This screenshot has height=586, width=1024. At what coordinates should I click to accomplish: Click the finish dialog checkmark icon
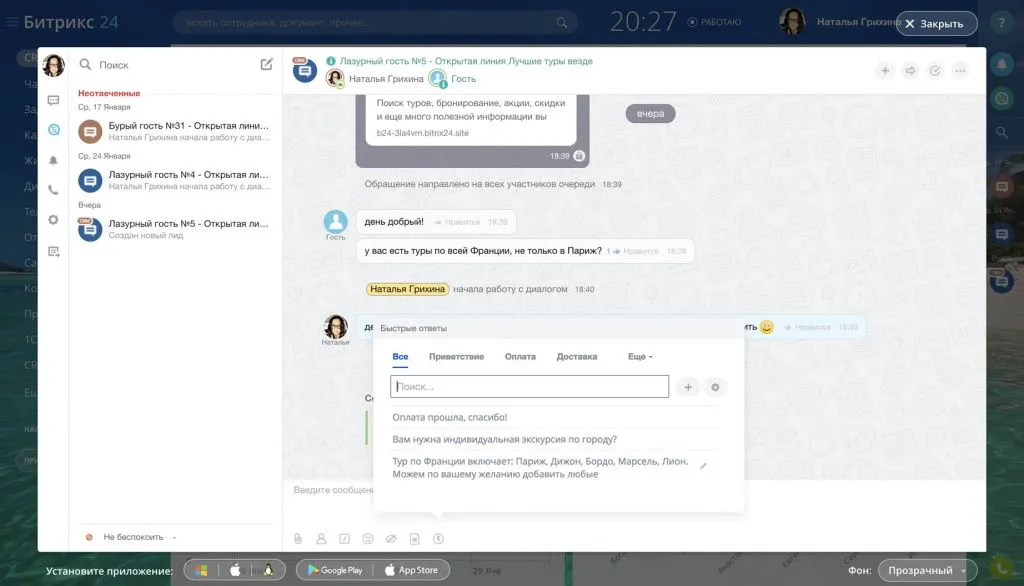coord(935,71)
